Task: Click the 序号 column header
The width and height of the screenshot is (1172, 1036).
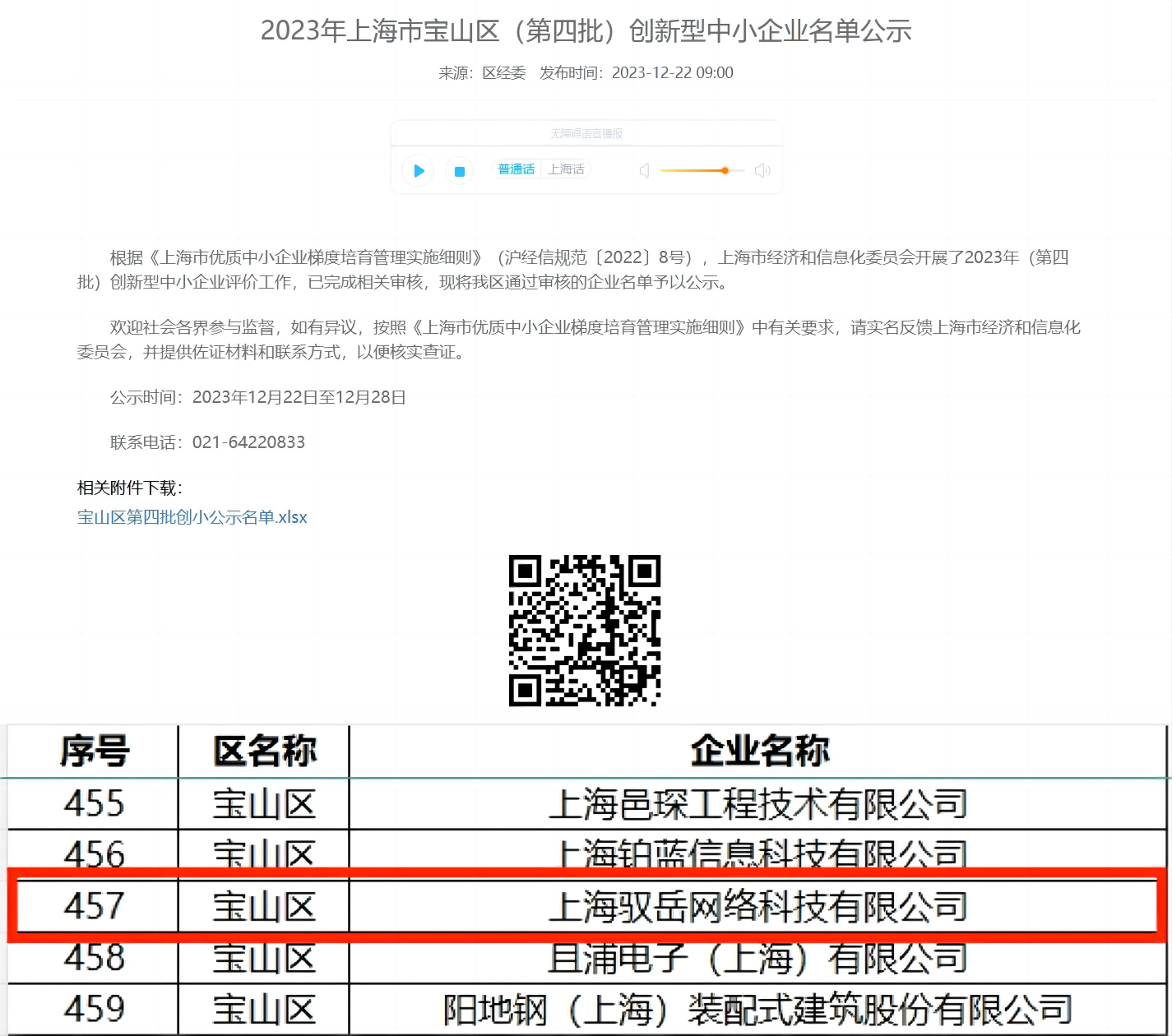Action: pos(94,751)
